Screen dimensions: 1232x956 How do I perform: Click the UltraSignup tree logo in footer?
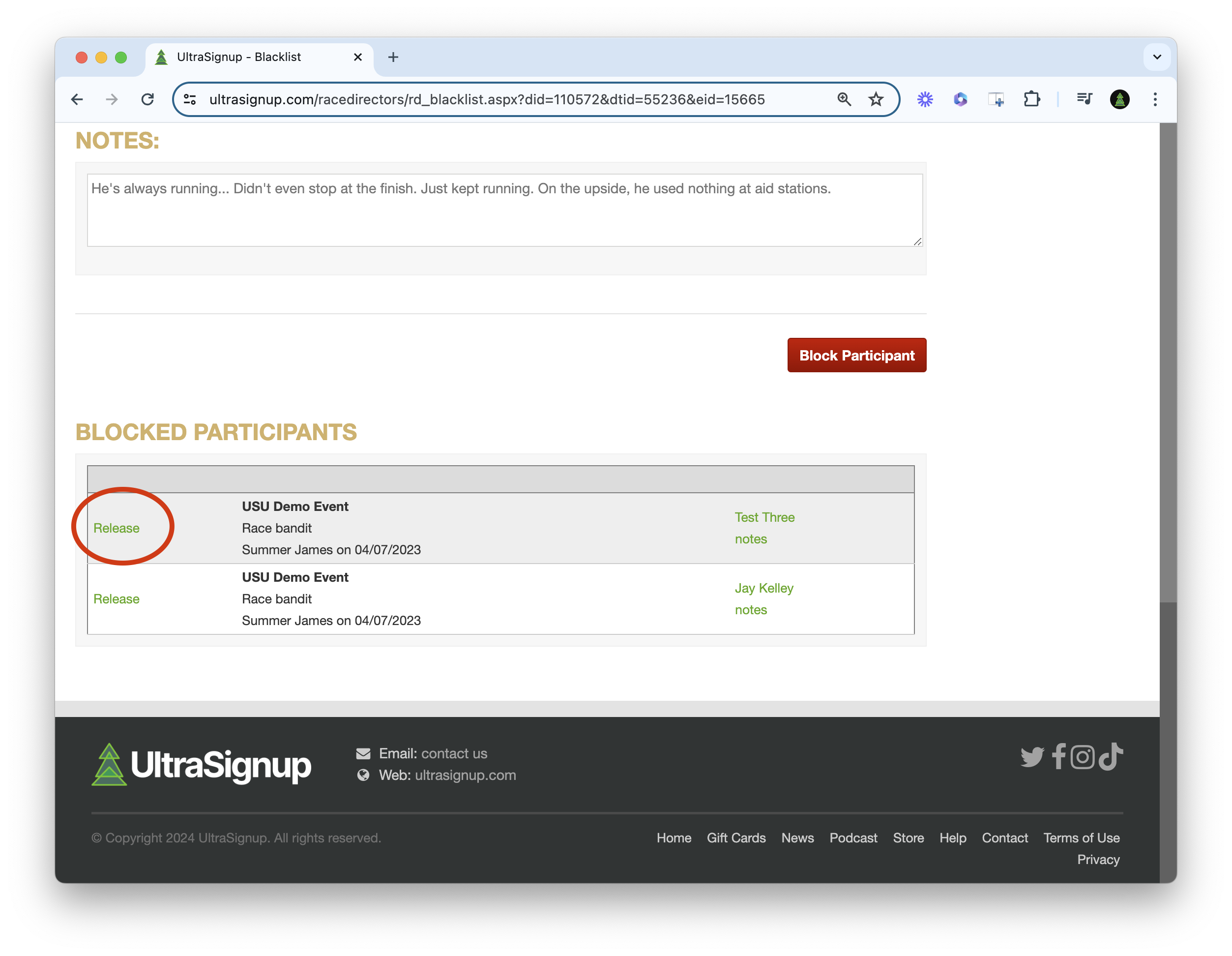click(x=109, y=766)
